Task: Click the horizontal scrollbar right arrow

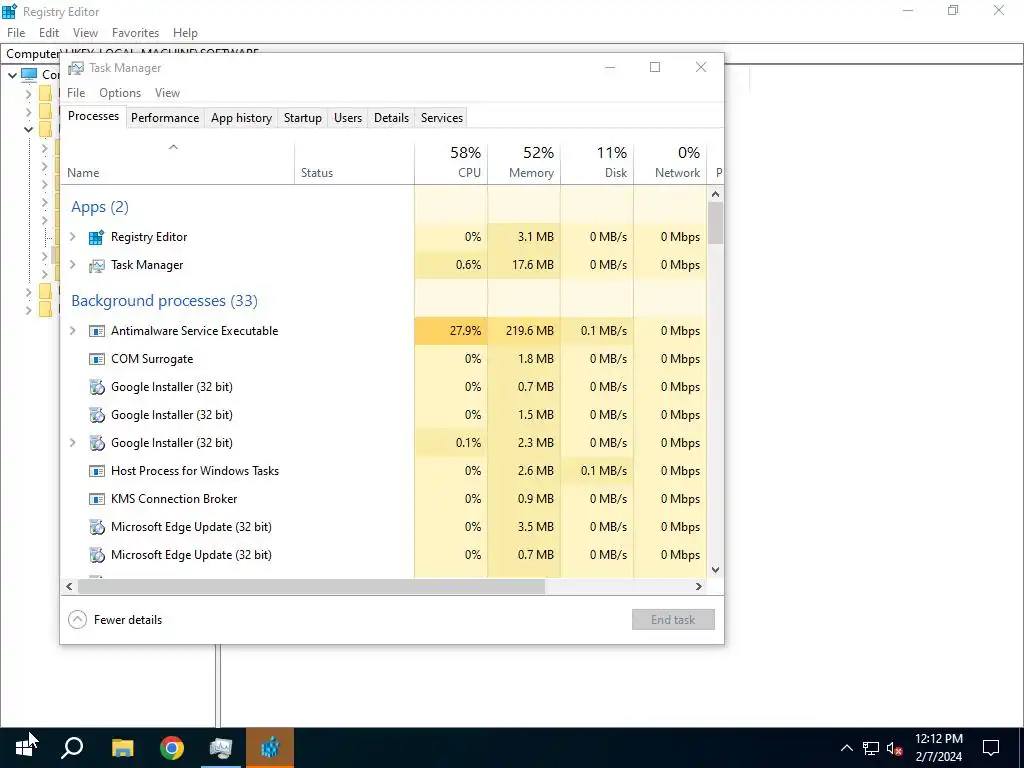Action: click(699, 586)
